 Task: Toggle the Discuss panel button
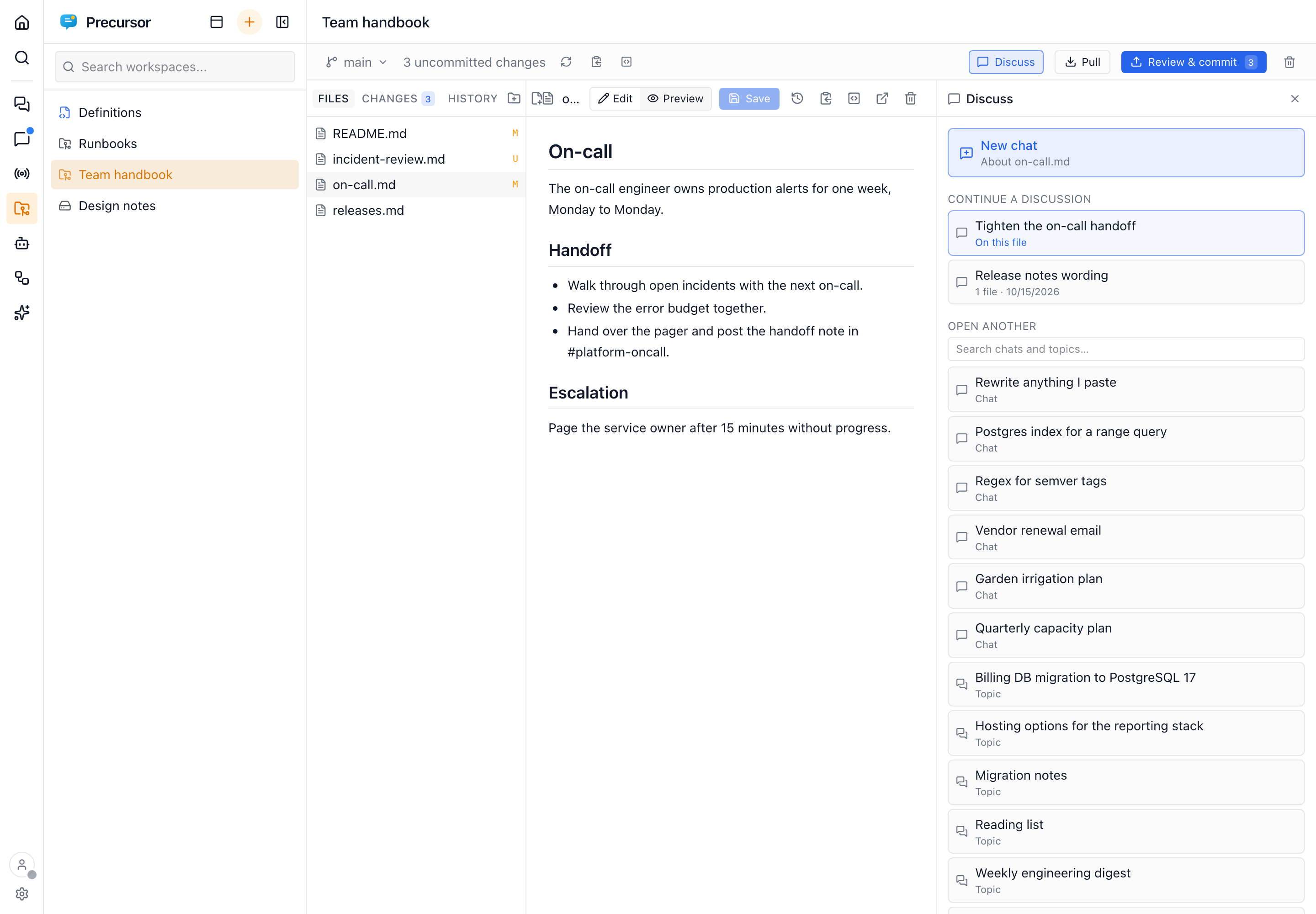1006,62
